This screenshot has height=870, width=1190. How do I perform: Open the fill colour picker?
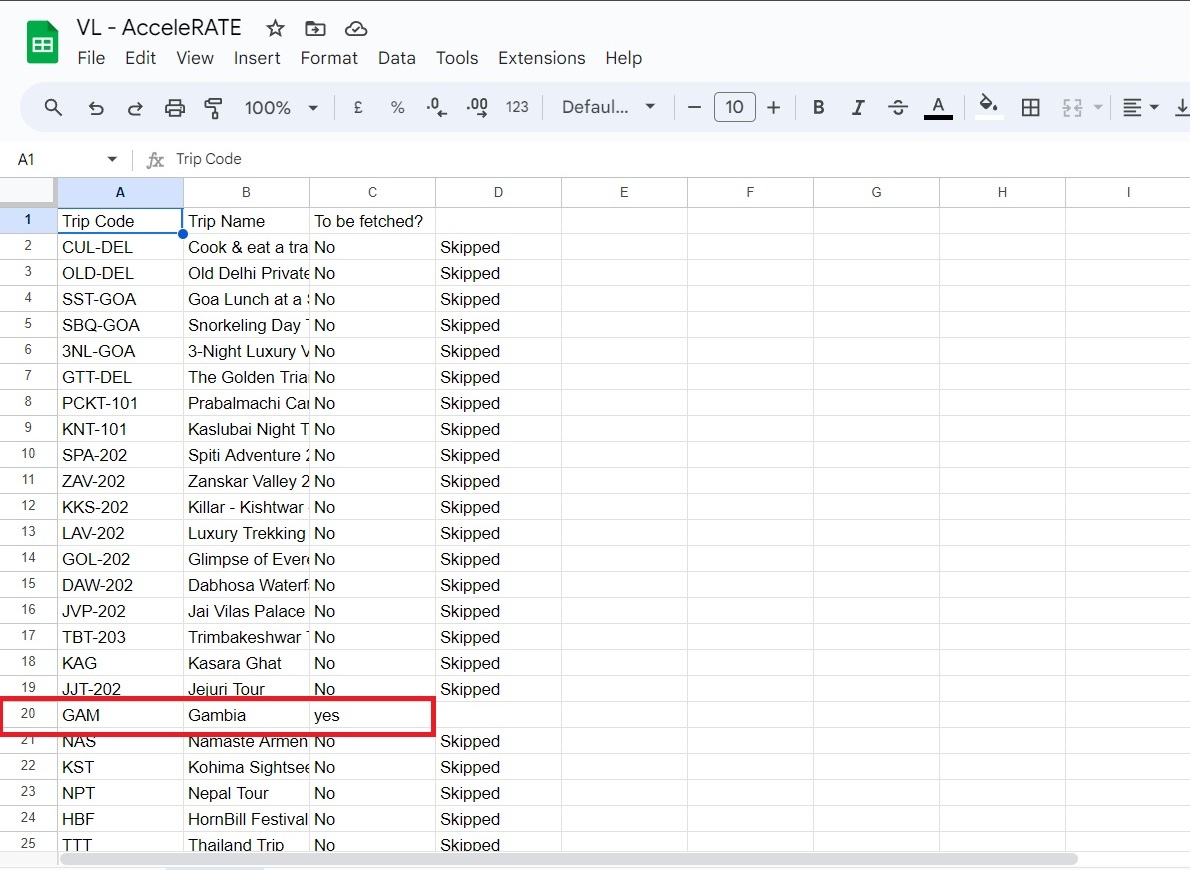tap(988, 106)
